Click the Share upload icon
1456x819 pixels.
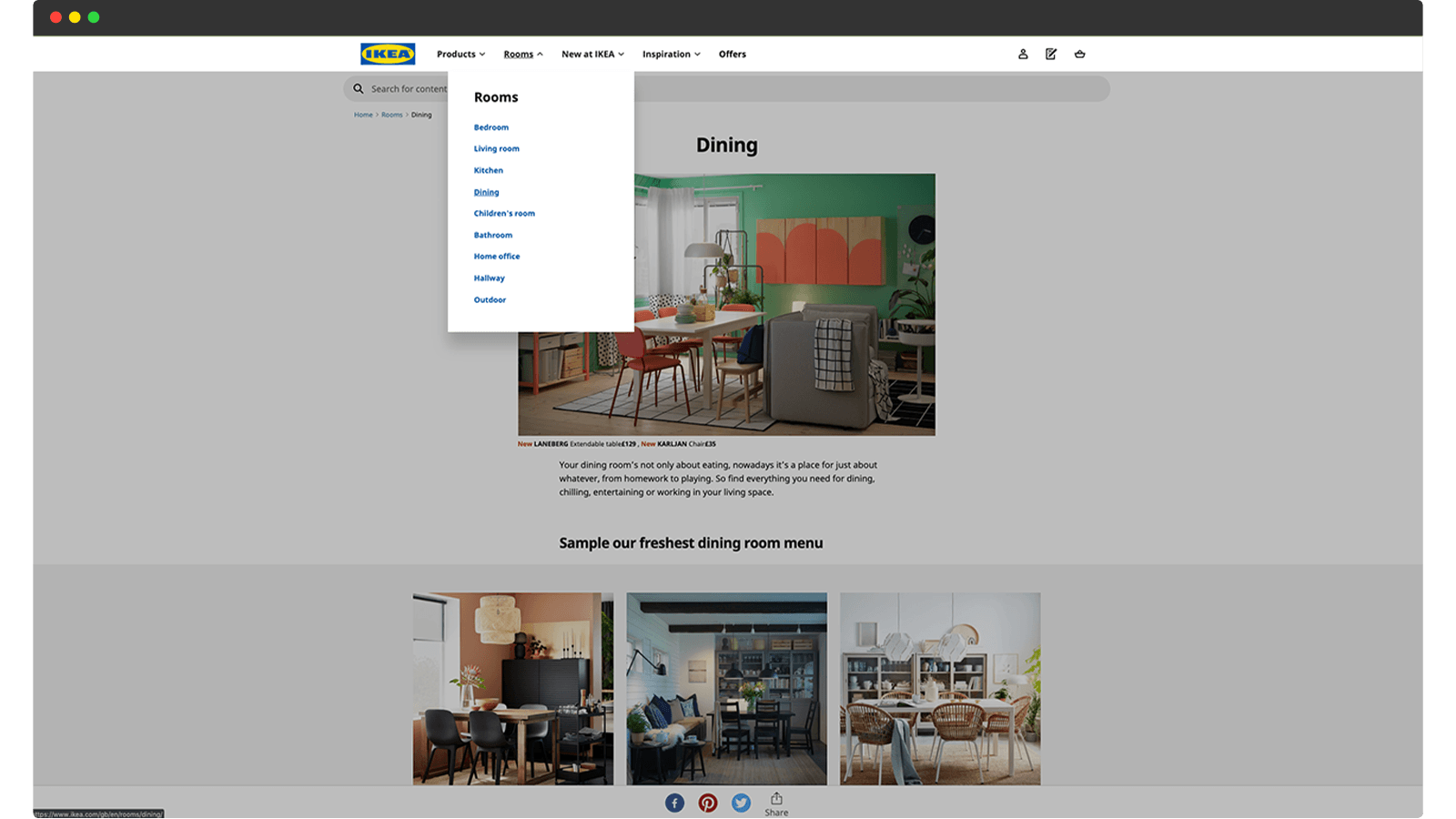(x=776, y=798)
